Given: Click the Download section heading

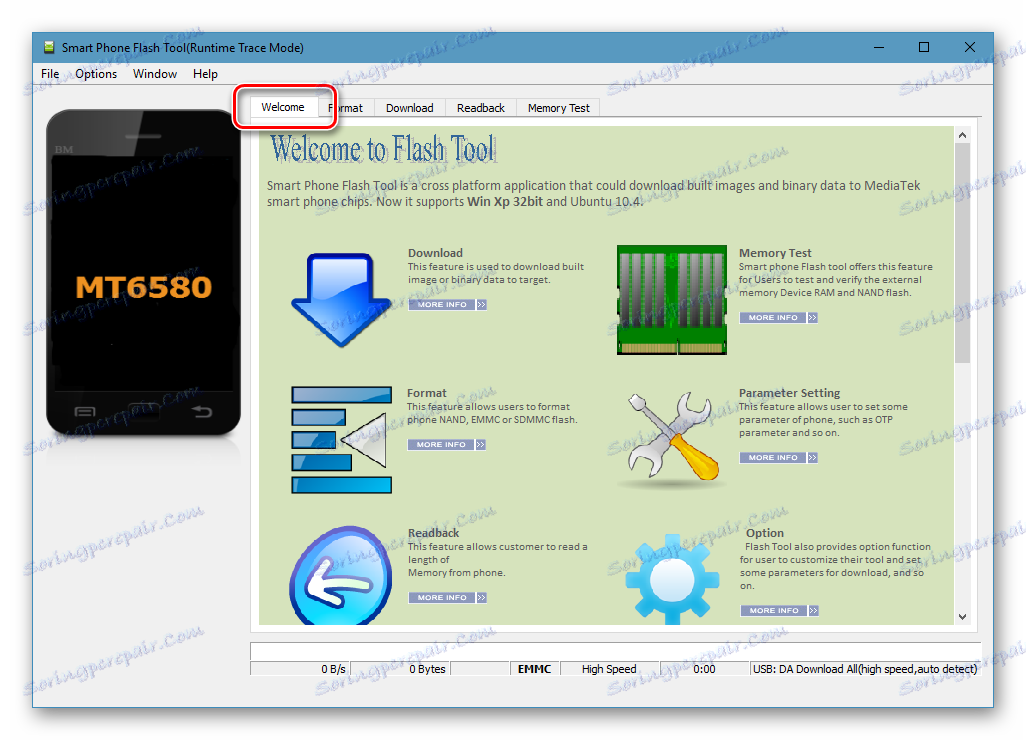Looking at the screenshot, I should pos(435,253).
